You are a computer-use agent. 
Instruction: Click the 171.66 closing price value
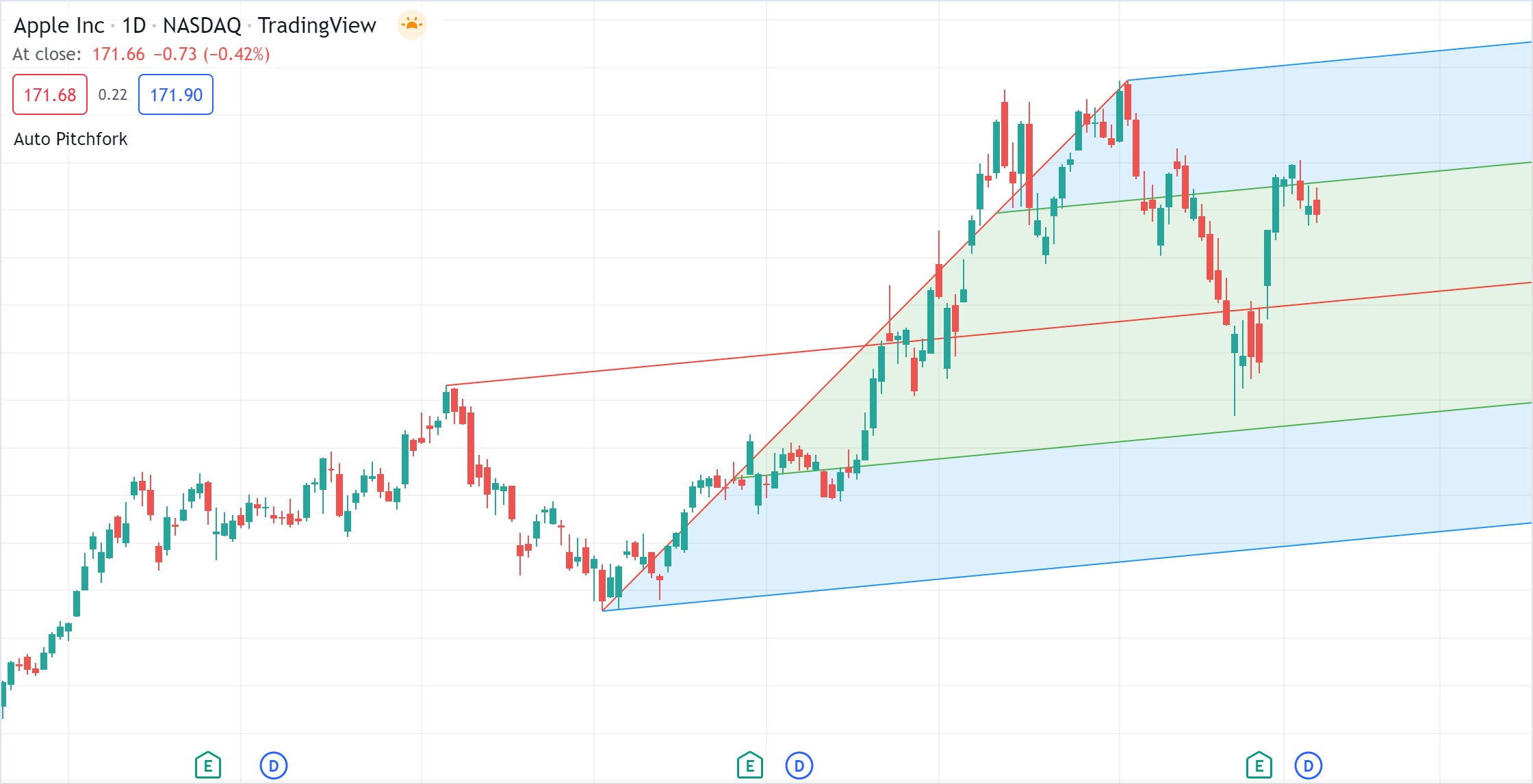pos(118,54)
